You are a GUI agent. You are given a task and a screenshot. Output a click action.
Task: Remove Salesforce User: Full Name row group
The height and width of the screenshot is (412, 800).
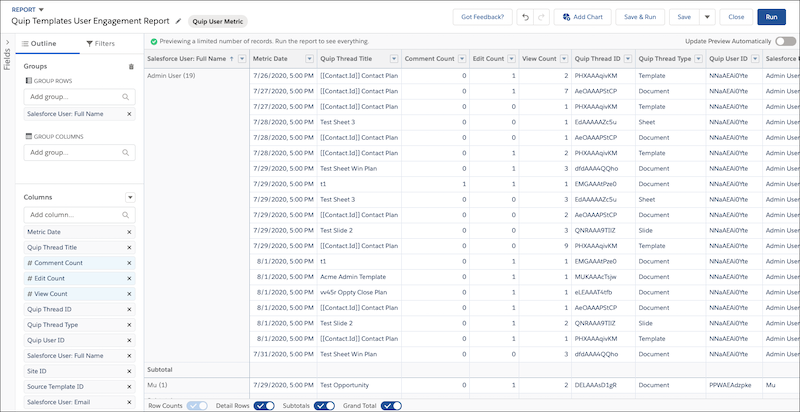pyautogui.click(x=129, y=114)
